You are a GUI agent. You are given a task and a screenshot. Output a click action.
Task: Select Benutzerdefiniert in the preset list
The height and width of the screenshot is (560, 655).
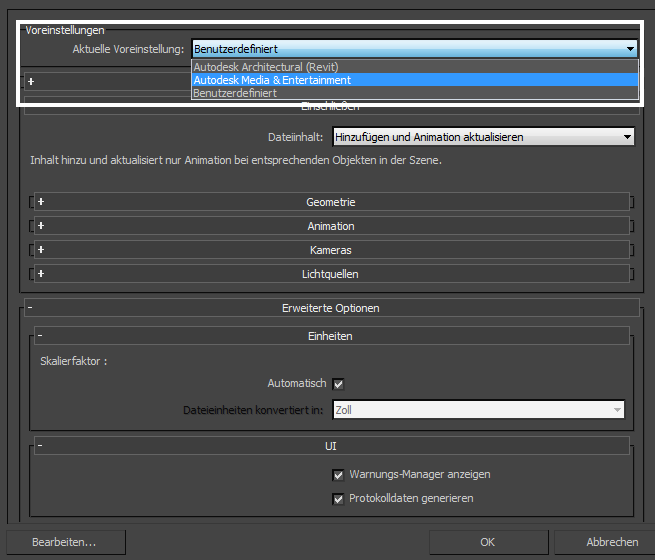pos(415,93)
